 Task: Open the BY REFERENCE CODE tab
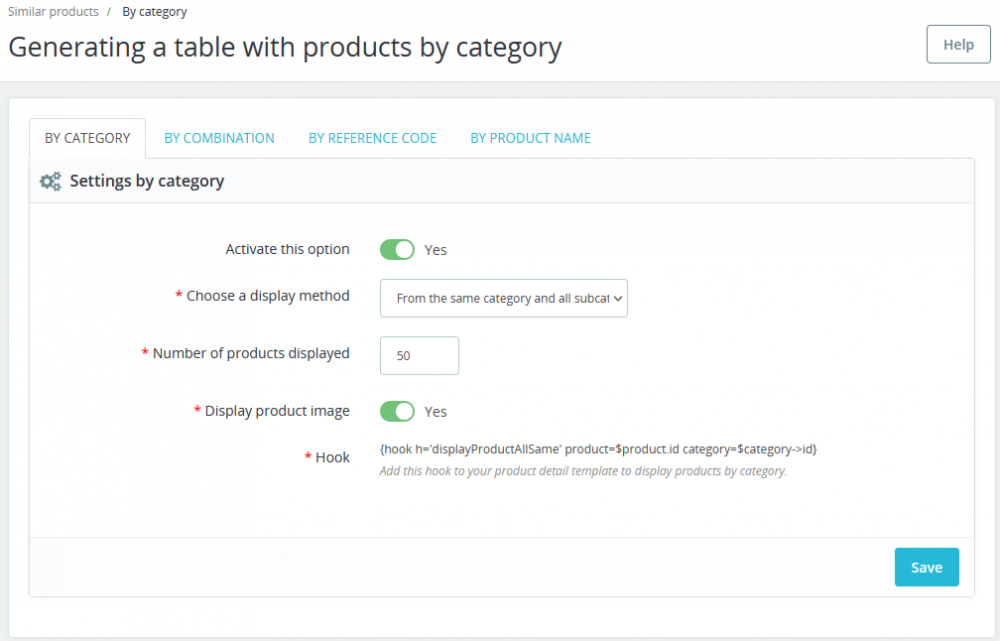click(372, 137)
